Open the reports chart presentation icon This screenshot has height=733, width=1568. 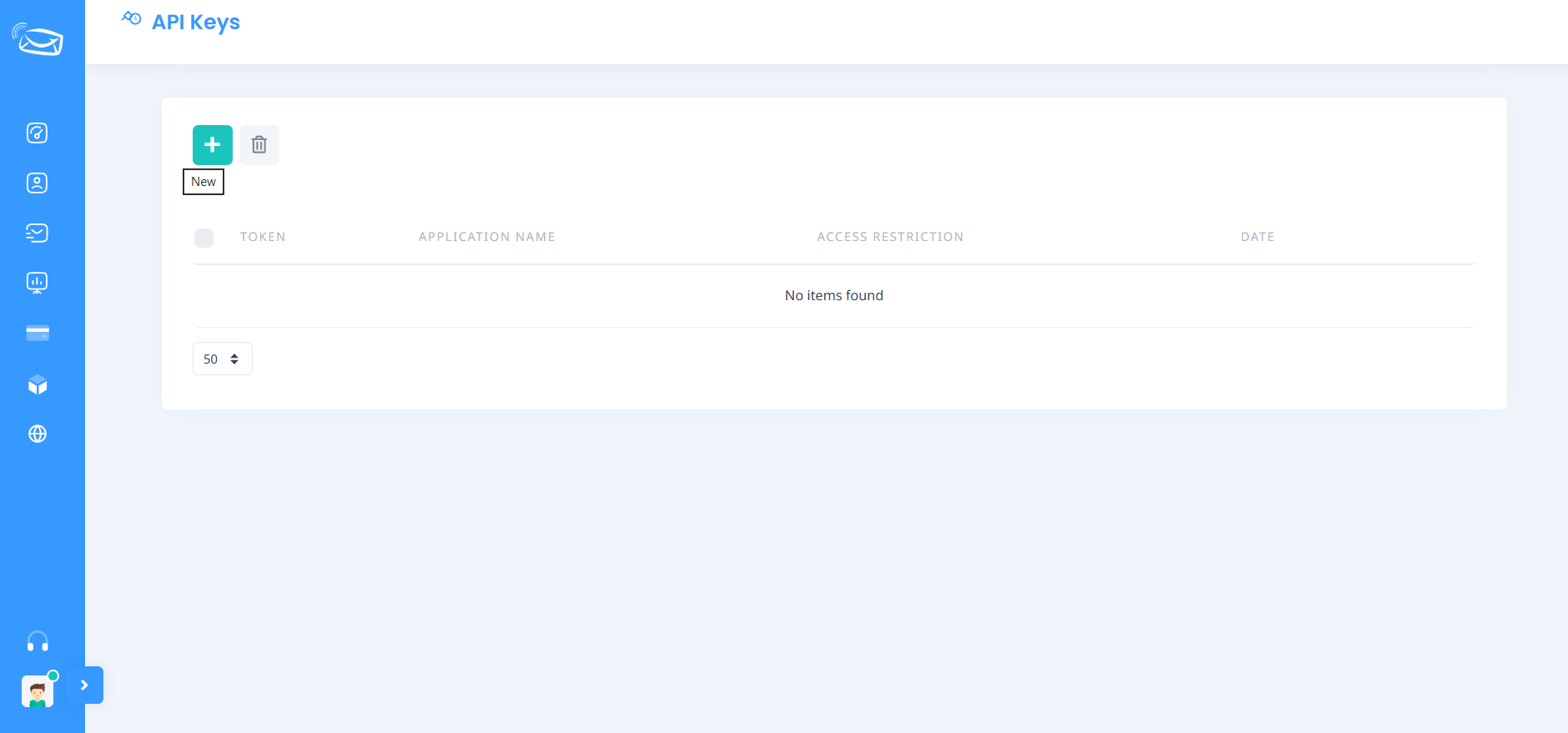click(x=38, y=284)
